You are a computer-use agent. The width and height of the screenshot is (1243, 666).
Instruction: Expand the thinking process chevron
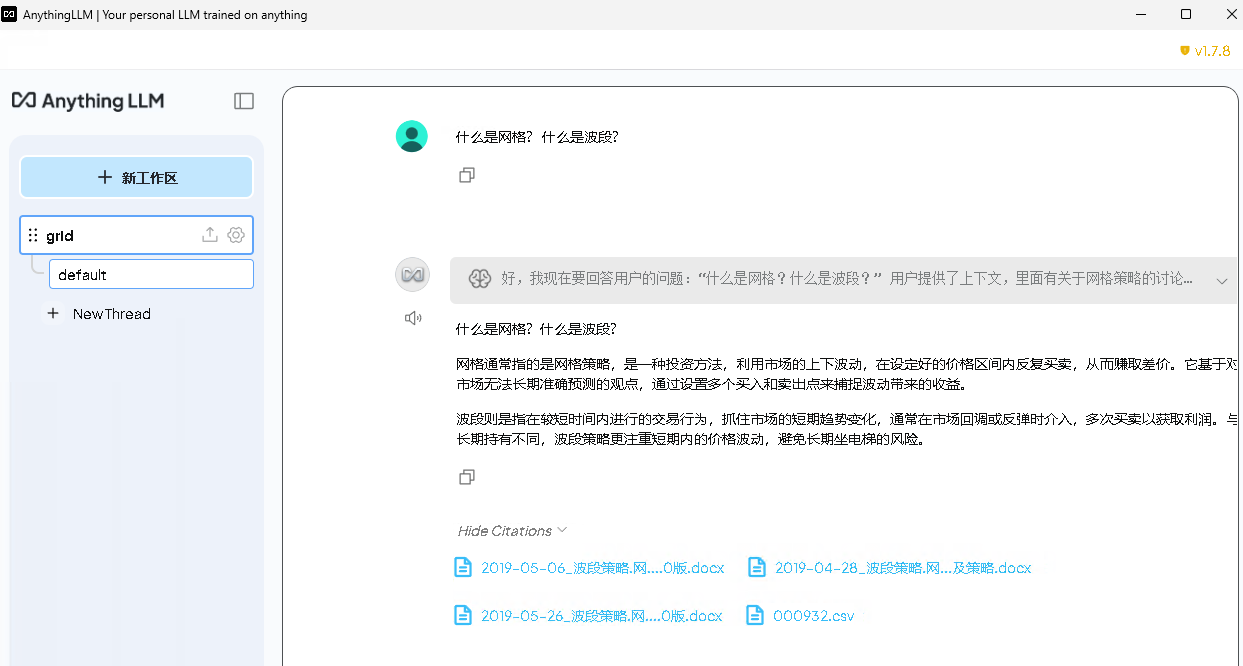pyautogui.click(x=1221, y=281)
